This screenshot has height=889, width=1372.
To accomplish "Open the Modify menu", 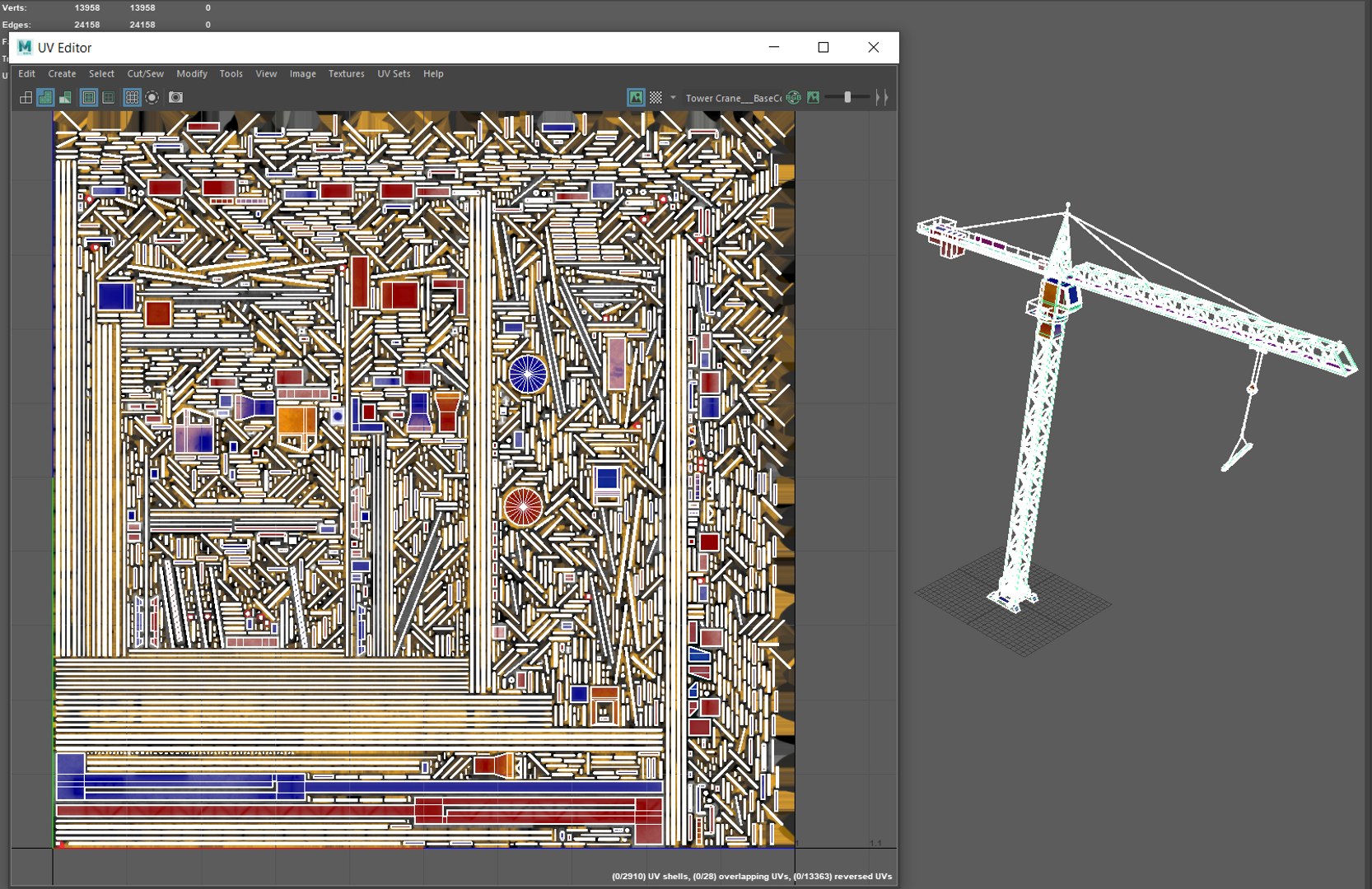I will (x=192, y=74).
